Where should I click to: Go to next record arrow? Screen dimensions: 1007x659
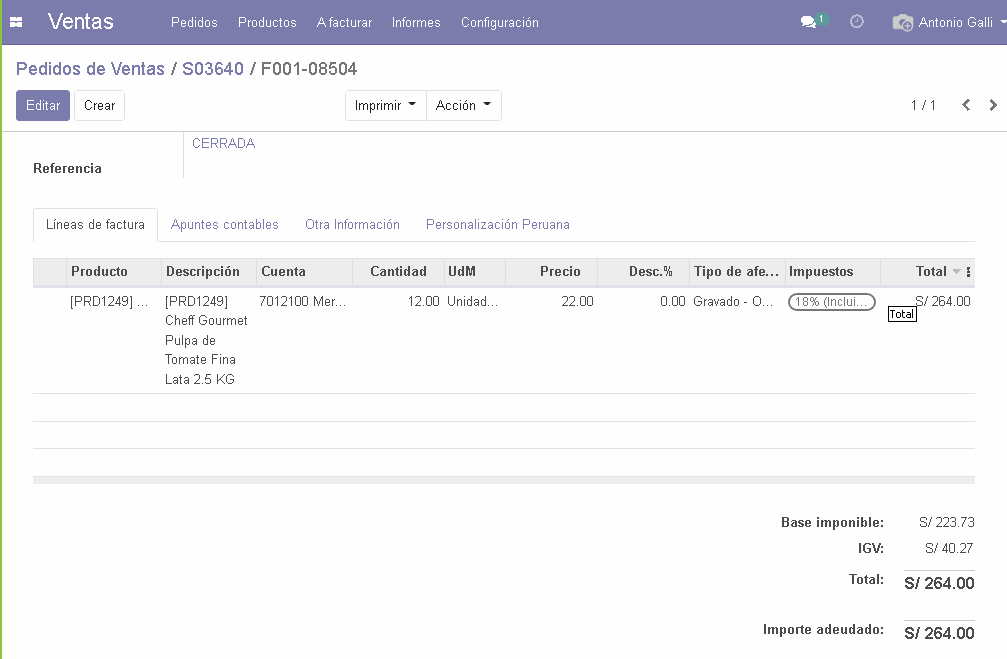pos(992,105)
